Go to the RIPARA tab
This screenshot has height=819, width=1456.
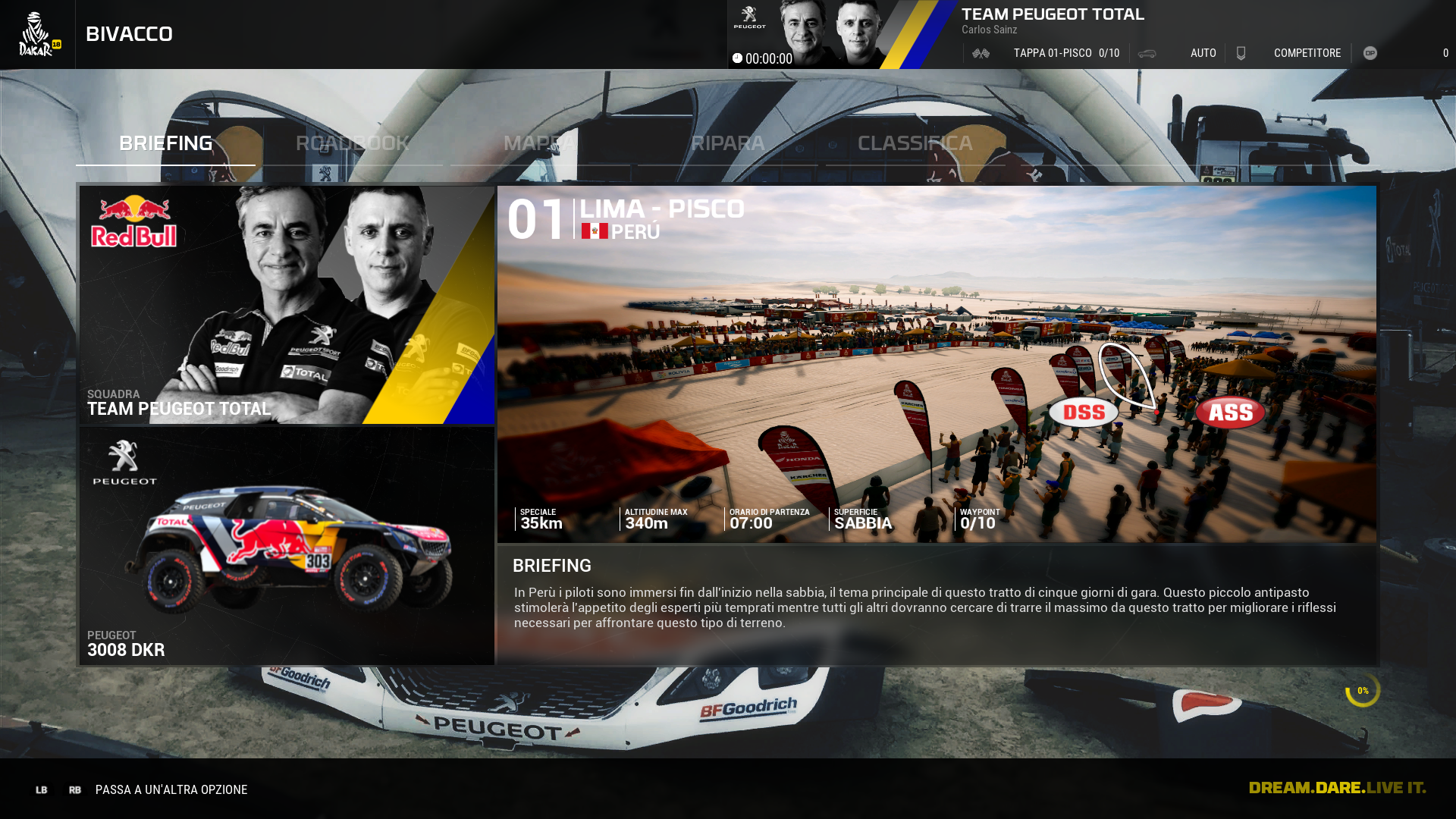pyautogui.click(x=727, y=143)
